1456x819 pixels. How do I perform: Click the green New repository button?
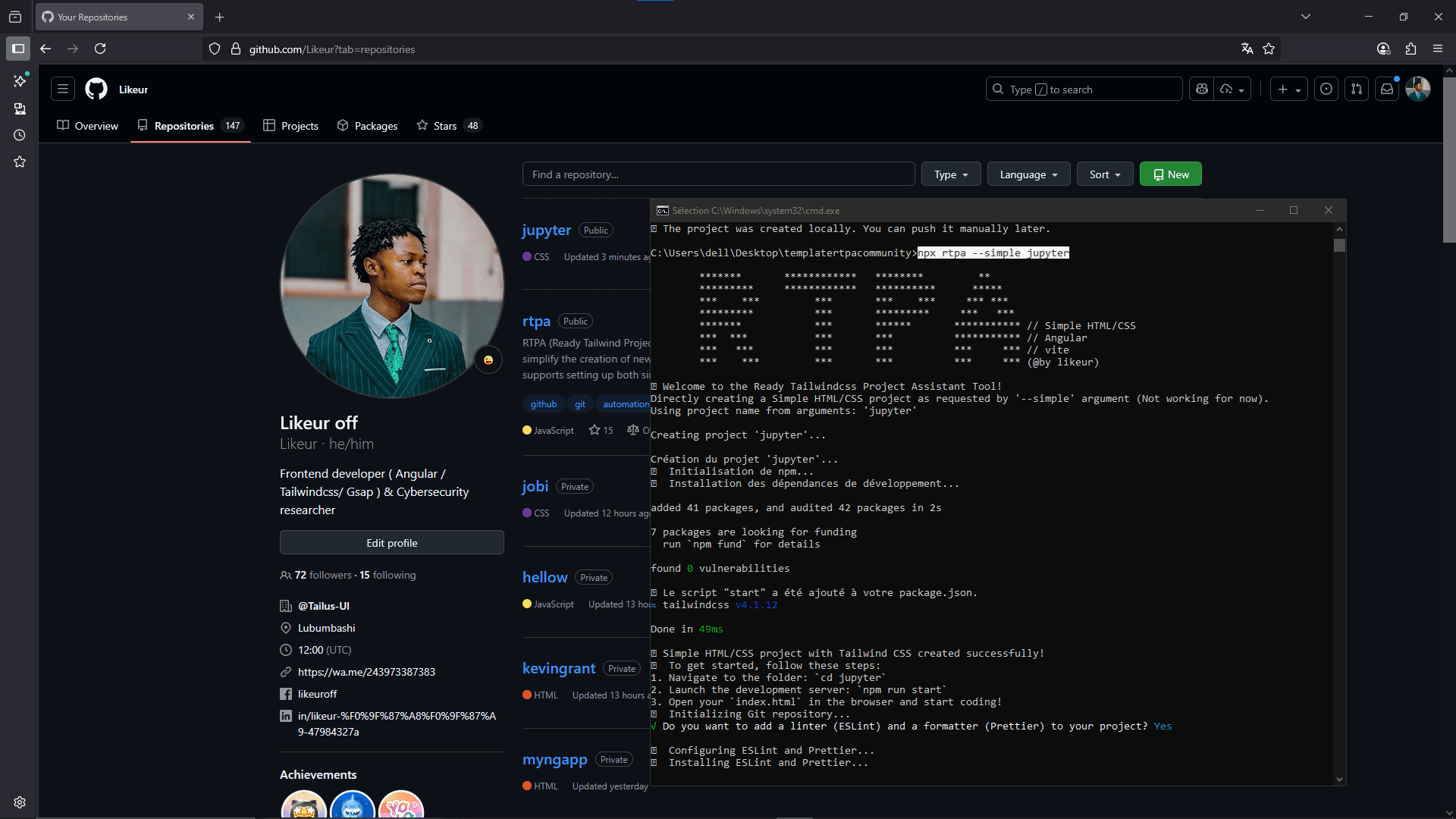[x=1170, y=174]
